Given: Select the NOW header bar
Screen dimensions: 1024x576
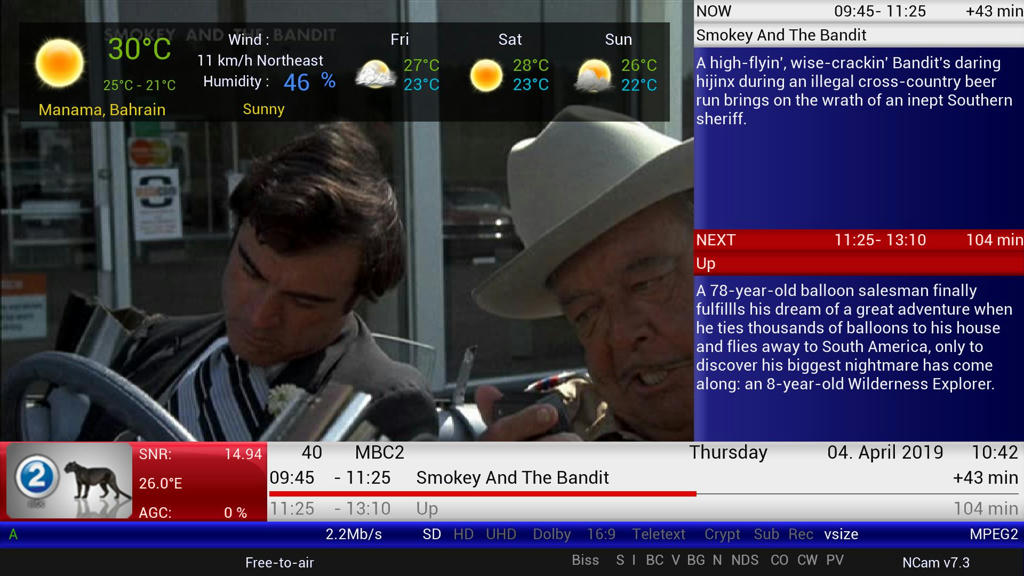Looking at the screenshot, I should [x=859, y=11].
